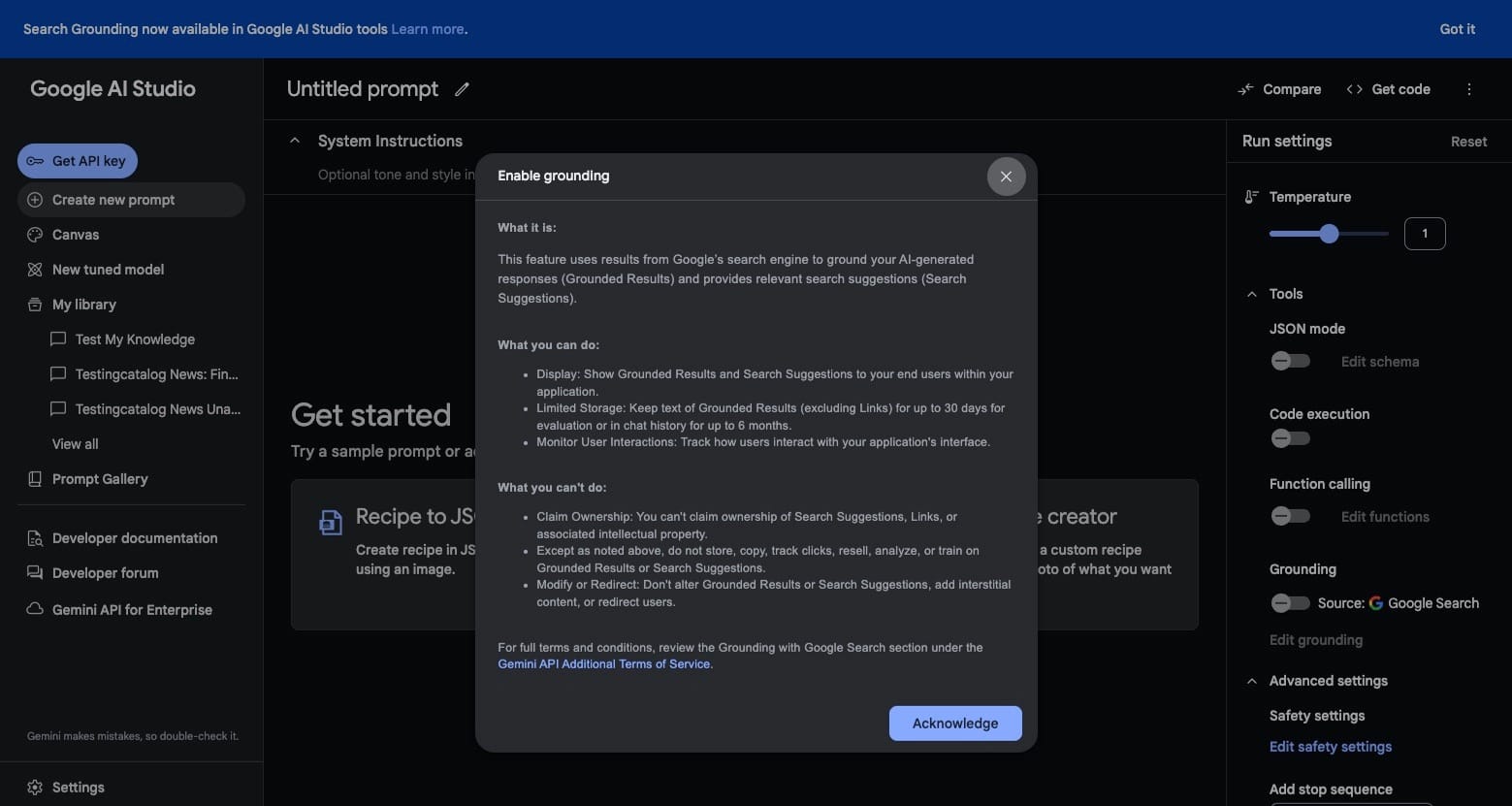Collapse the System Instructions panel
This screenshot has height=806, width=1512.
pyautogui.click(x=295, y=140)
